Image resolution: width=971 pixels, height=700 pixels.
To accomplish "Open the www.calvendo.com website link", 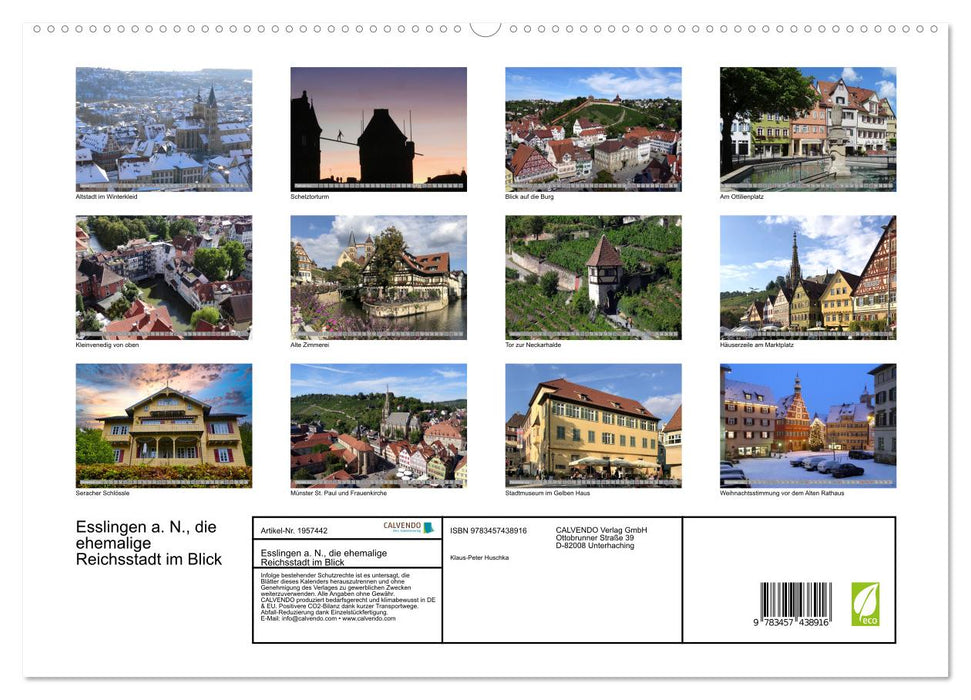I will tap(368, 621).
